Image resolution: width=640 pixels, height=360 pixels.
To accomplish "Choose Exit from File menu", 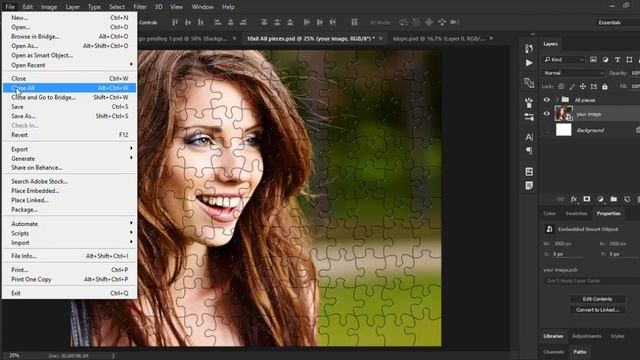I will (x=69, y=293).
